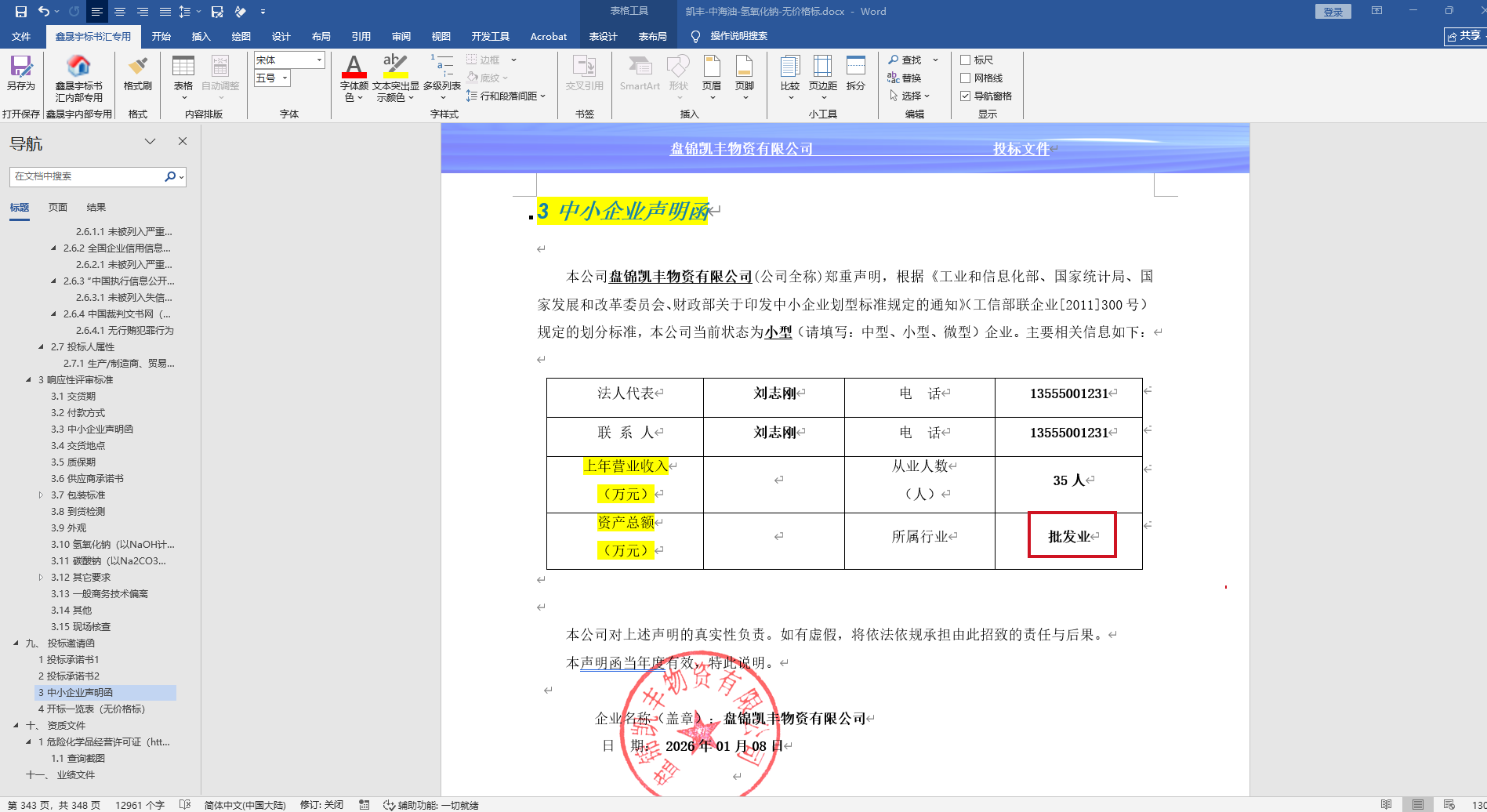Image resolution: width=1487 pixels, height=812 pixels.
Task: Enable the 网格线 gridlines checkbox
Action: pyautogui.click(x=966, y=78)
